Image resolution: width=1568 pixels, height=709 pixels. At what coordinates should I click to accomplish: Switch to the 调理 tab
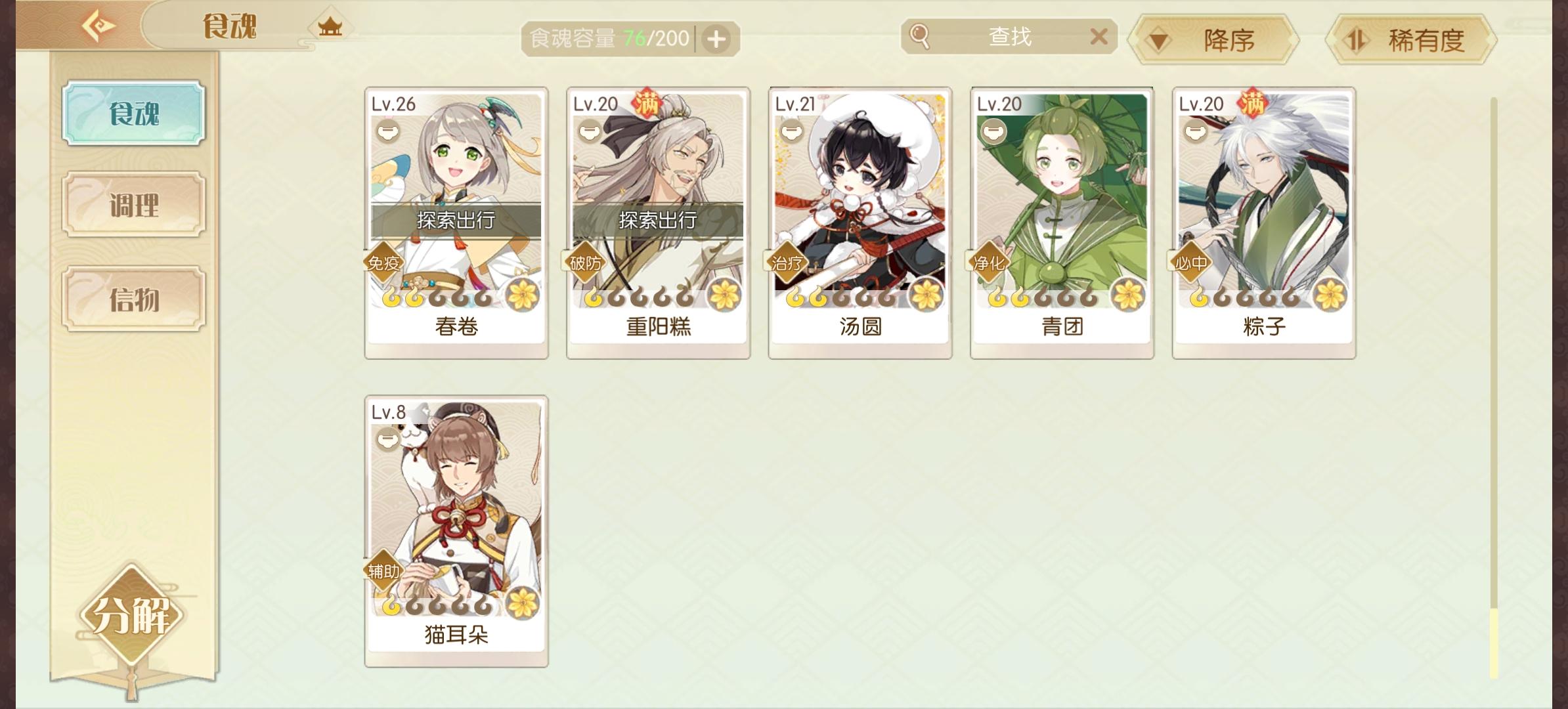134,205
